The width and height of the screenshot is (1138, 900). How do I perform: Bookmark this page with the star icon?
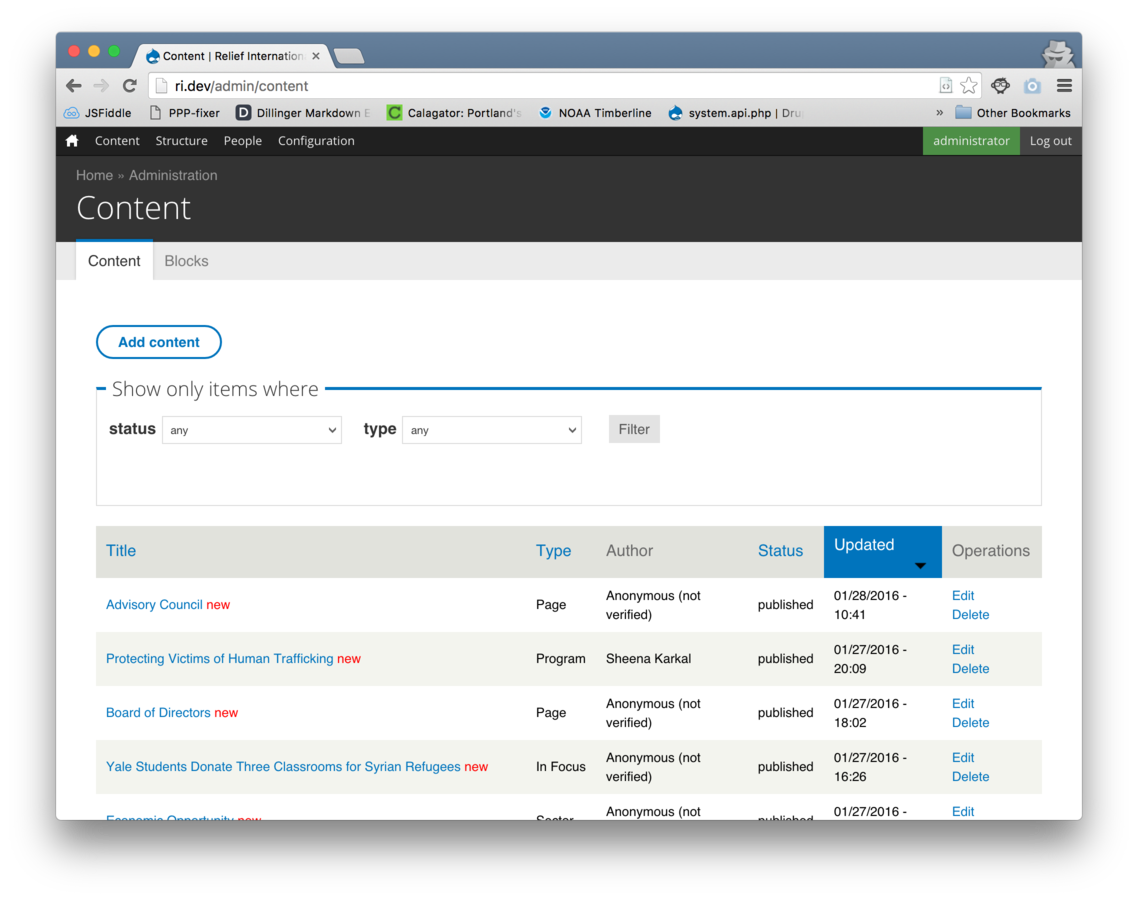point(968,86)
